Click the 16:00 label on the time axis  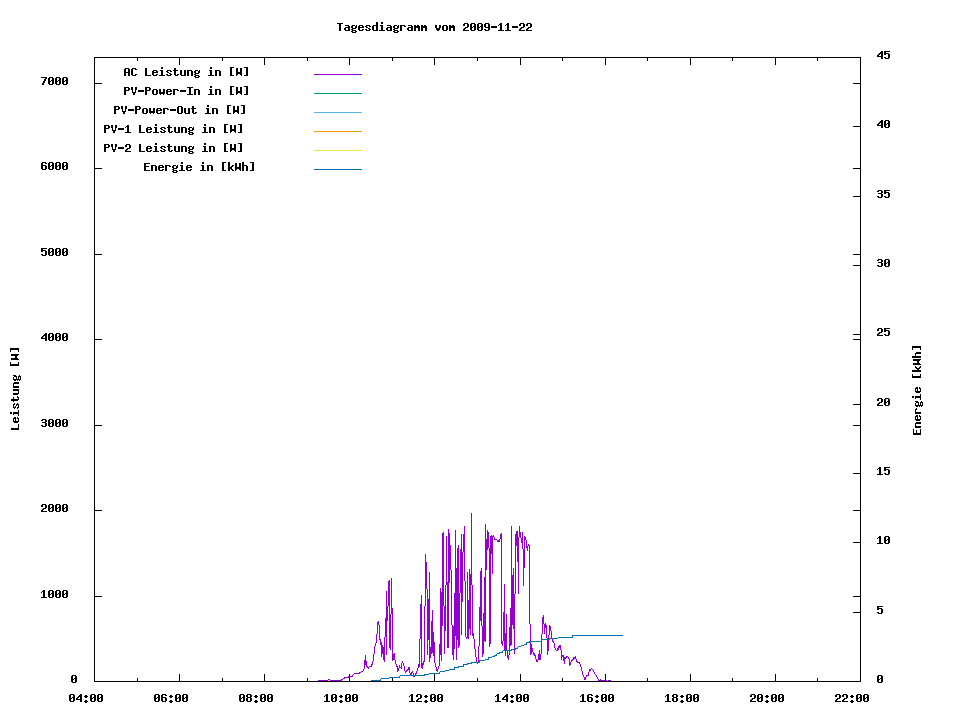pos(596,698)
